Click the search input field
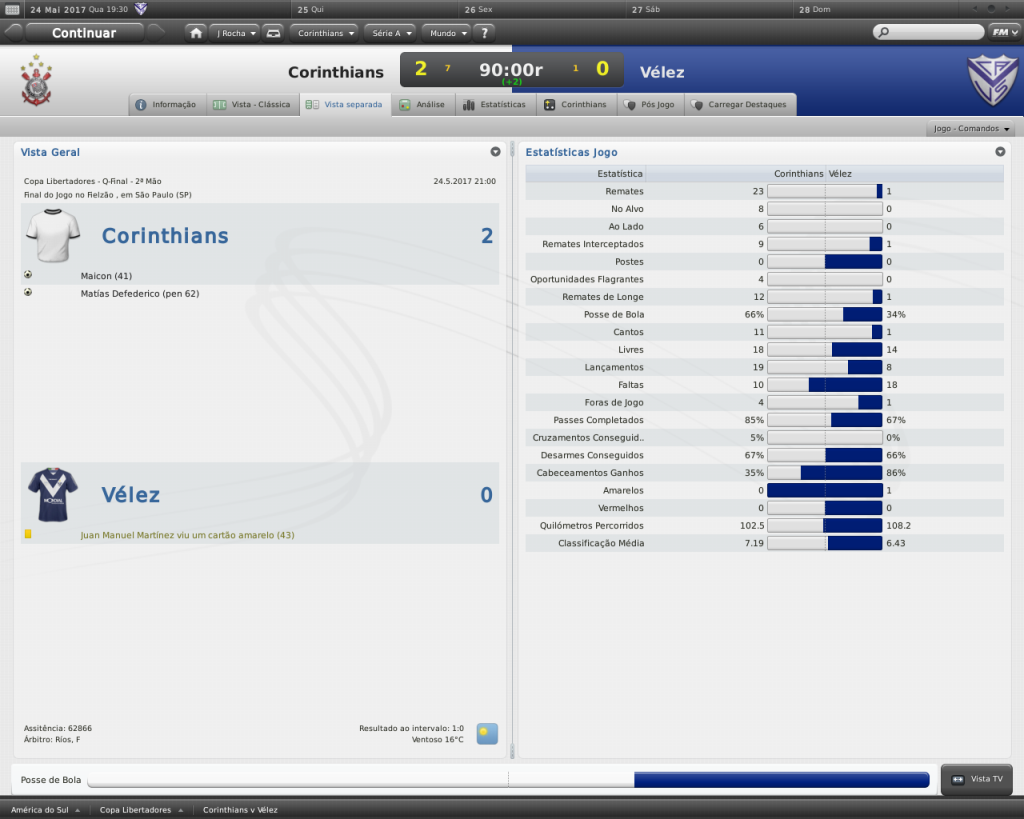Image resolution: width=1024 pixels, height=819 pixels. 929,32
